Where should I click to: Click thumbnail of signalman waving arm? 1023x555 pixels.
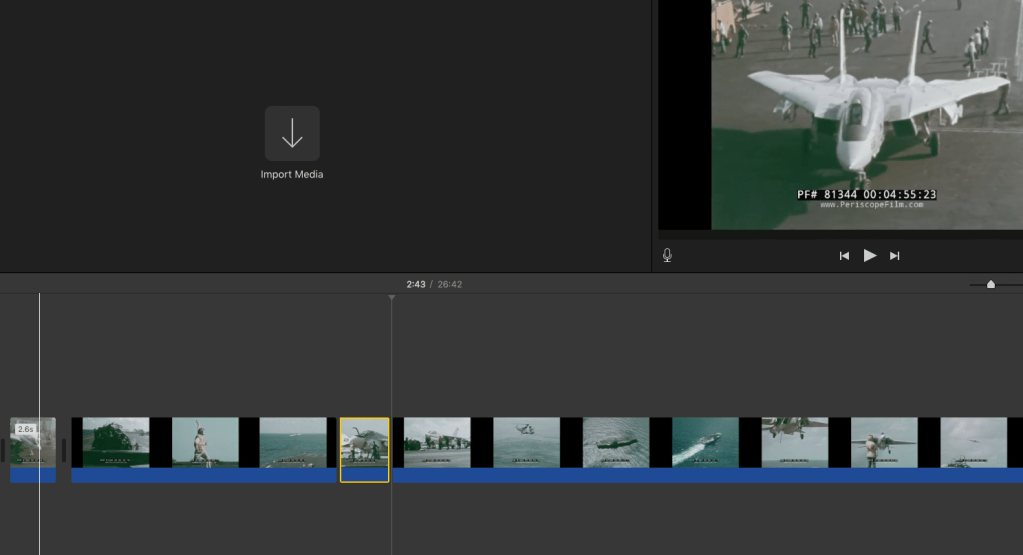tap(204, 442)
